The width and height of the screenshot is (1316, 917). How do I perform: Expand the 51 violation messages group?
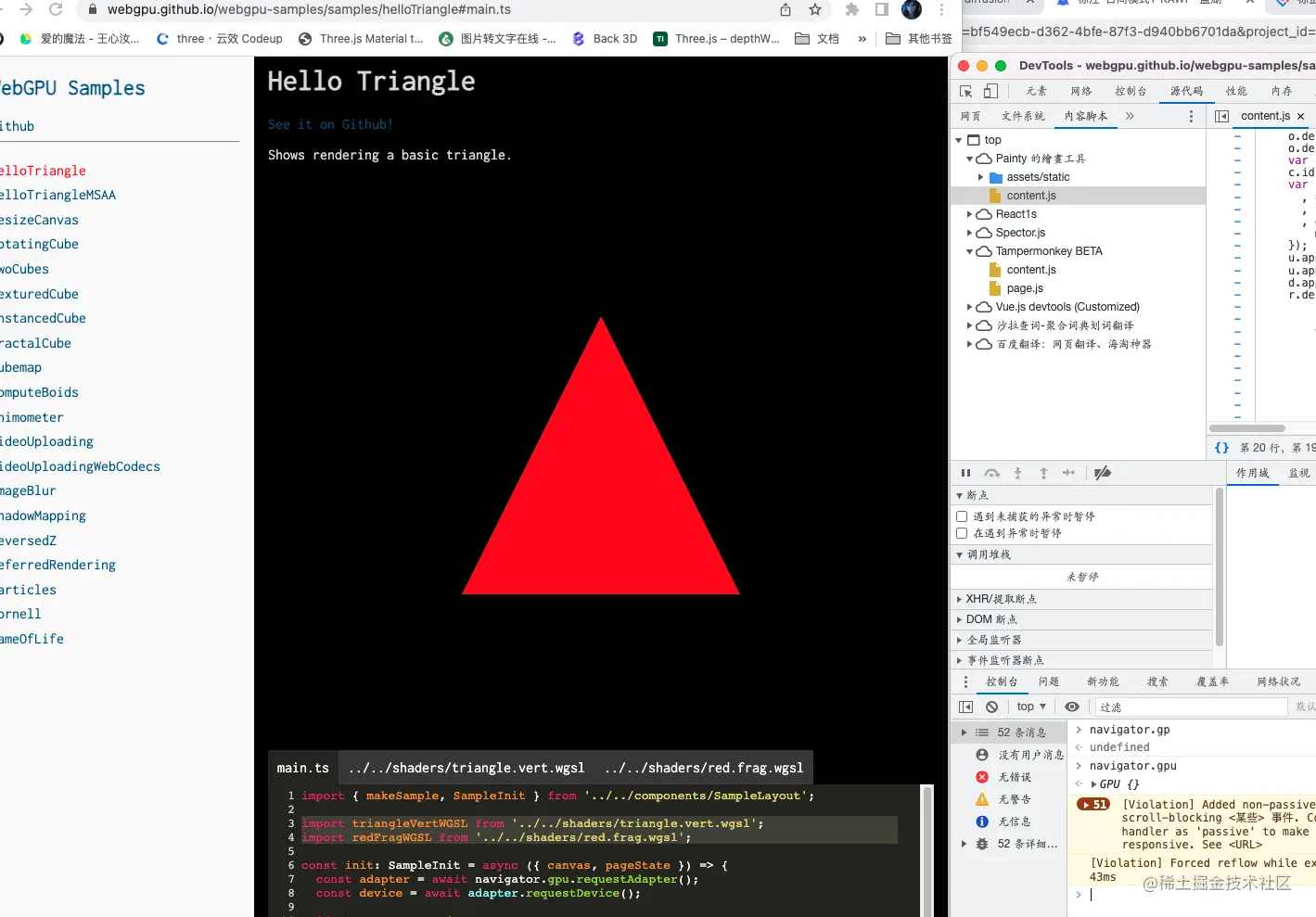click(1093, 805)
